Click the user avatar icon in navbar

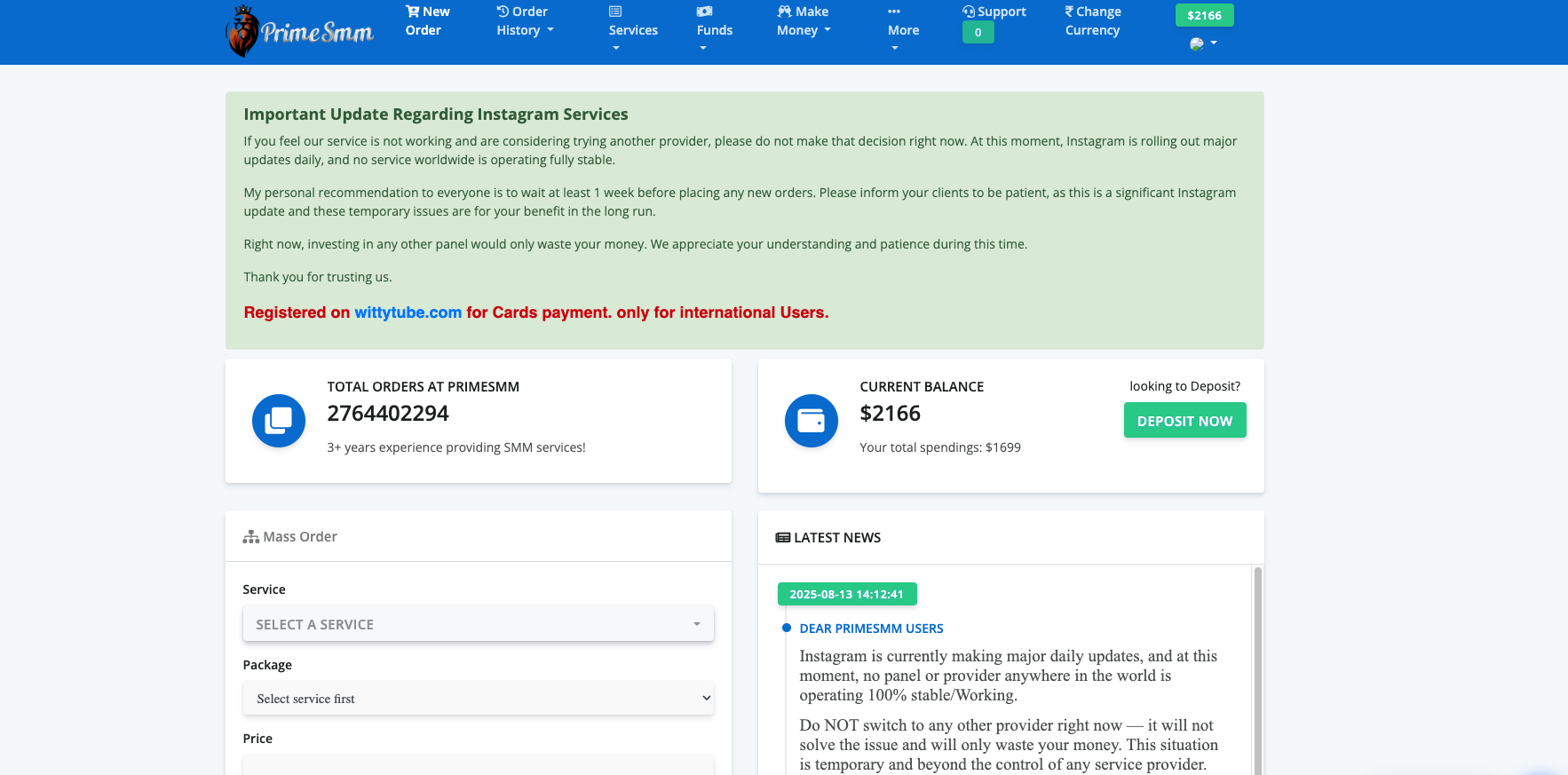[x=1197, y=43]
